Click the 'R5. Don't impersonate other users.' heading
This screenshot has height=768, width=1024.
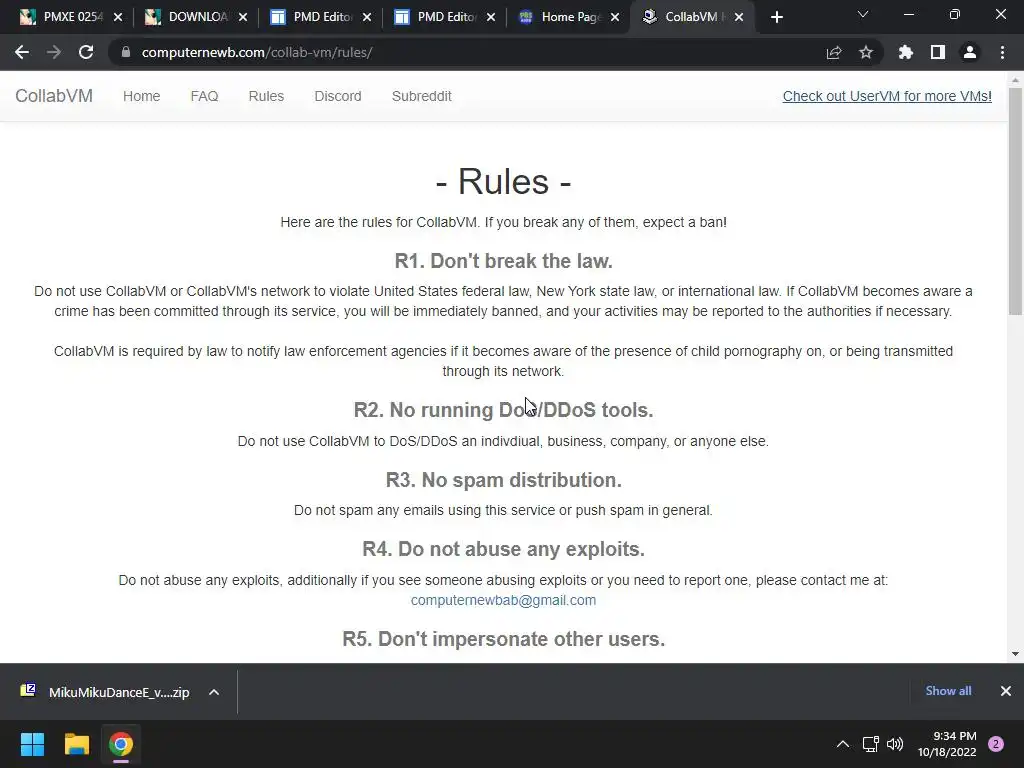tap(504, 639)
